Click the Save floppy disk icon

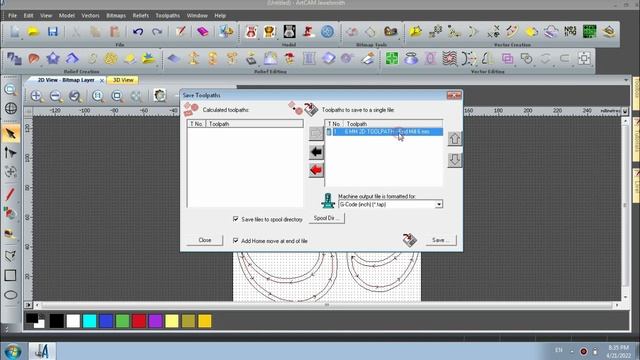tap(53, 32)
